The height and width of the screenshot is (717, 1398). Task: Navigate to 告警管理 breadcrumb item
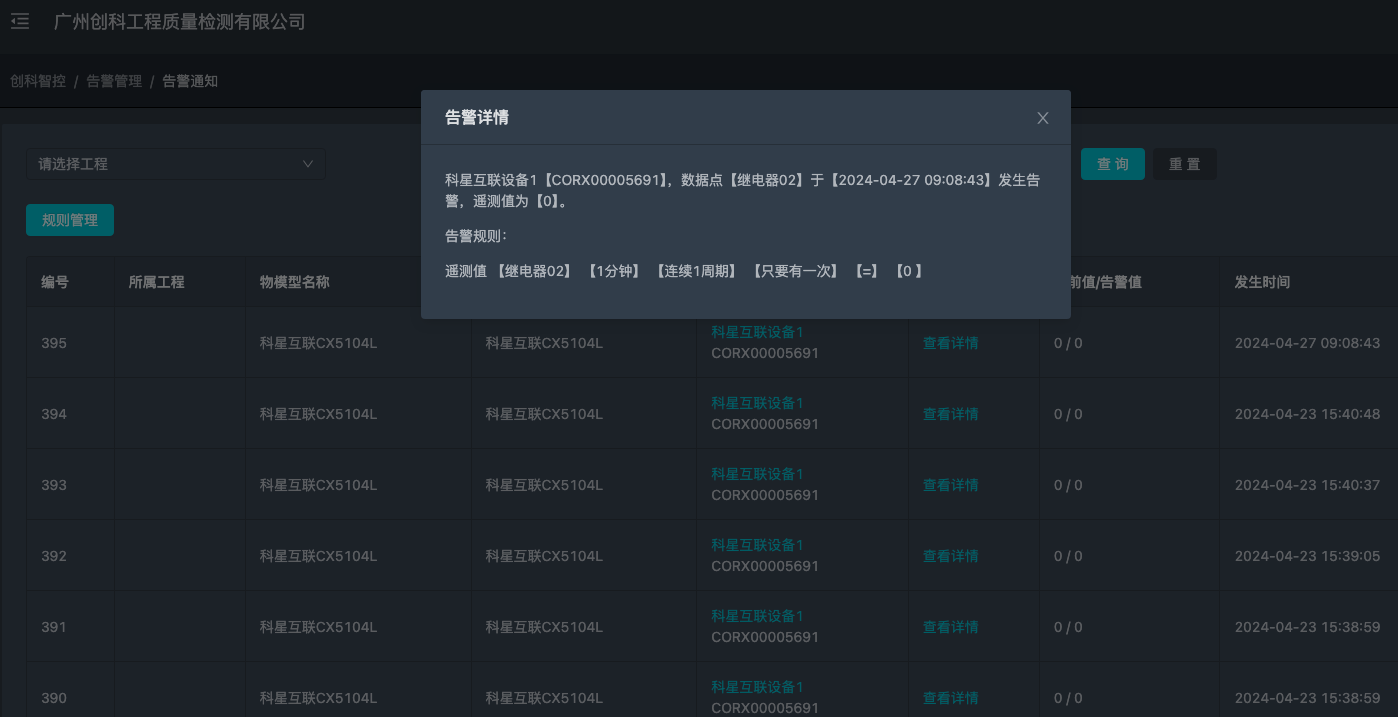point(113,80)
